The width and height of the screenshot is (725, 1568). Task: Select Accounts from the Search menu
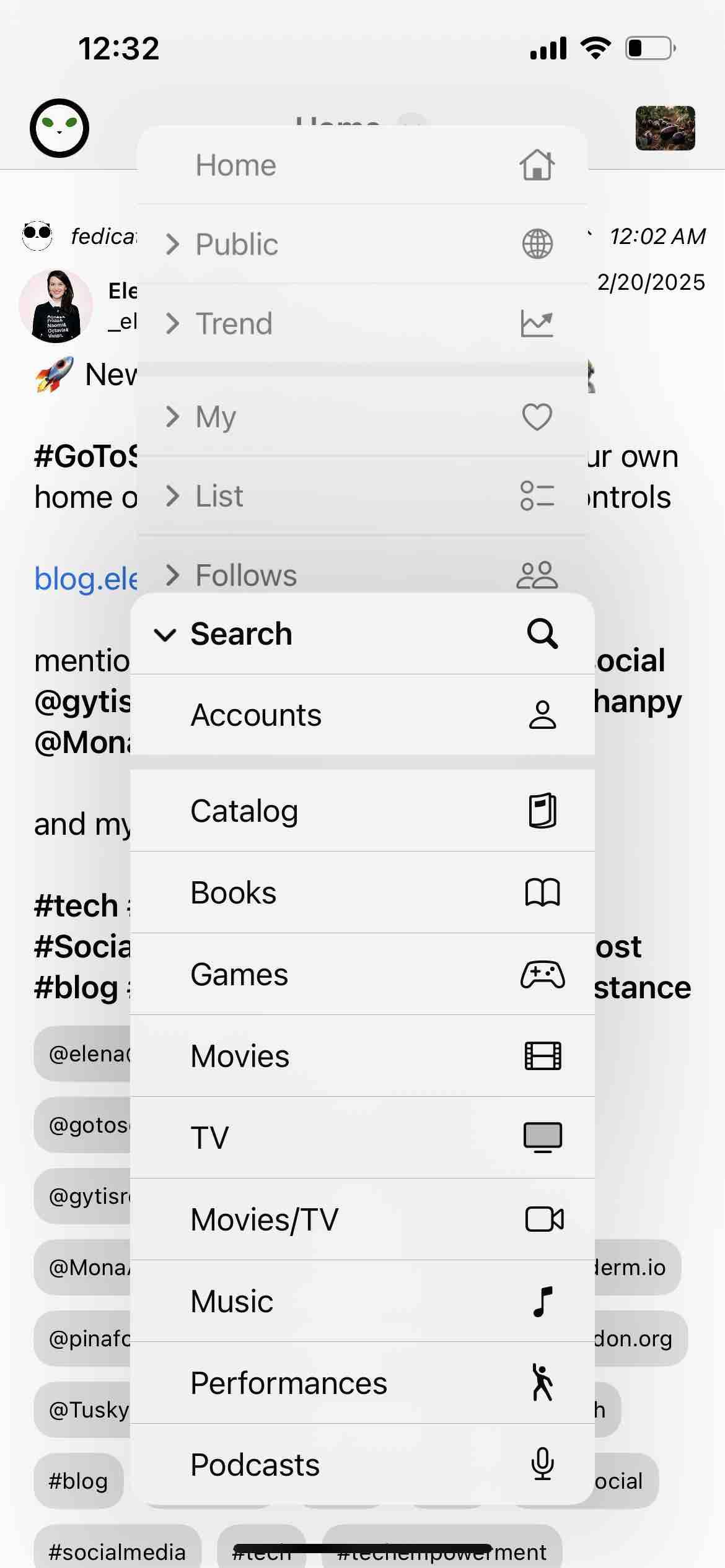coord(256,715)
